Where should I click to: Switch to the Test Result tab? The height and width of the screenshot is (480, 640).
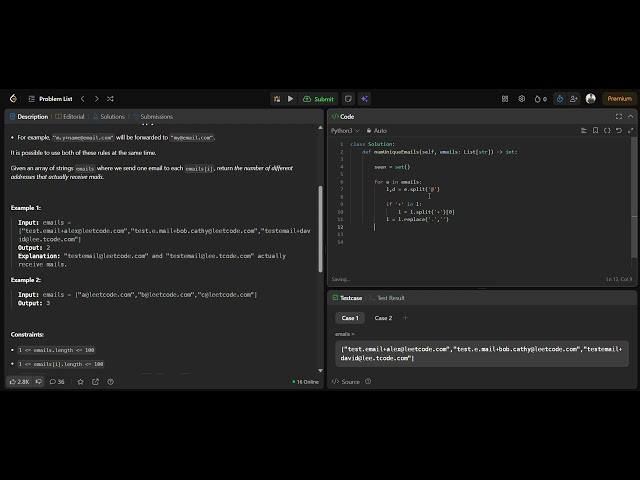tap(387, 298)
